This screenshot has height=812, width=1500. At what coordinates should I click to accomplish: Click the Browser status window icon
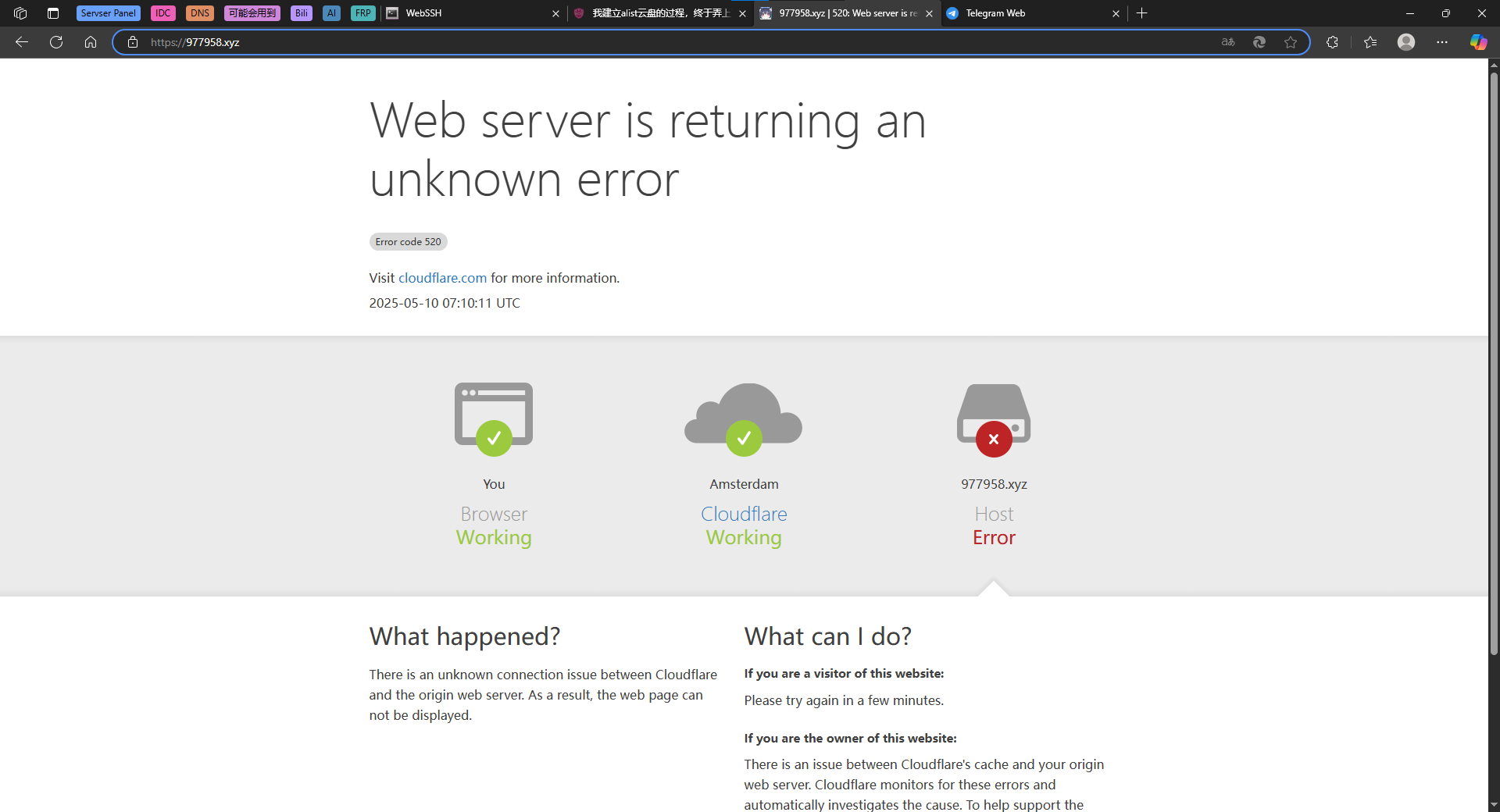(494, 418)
